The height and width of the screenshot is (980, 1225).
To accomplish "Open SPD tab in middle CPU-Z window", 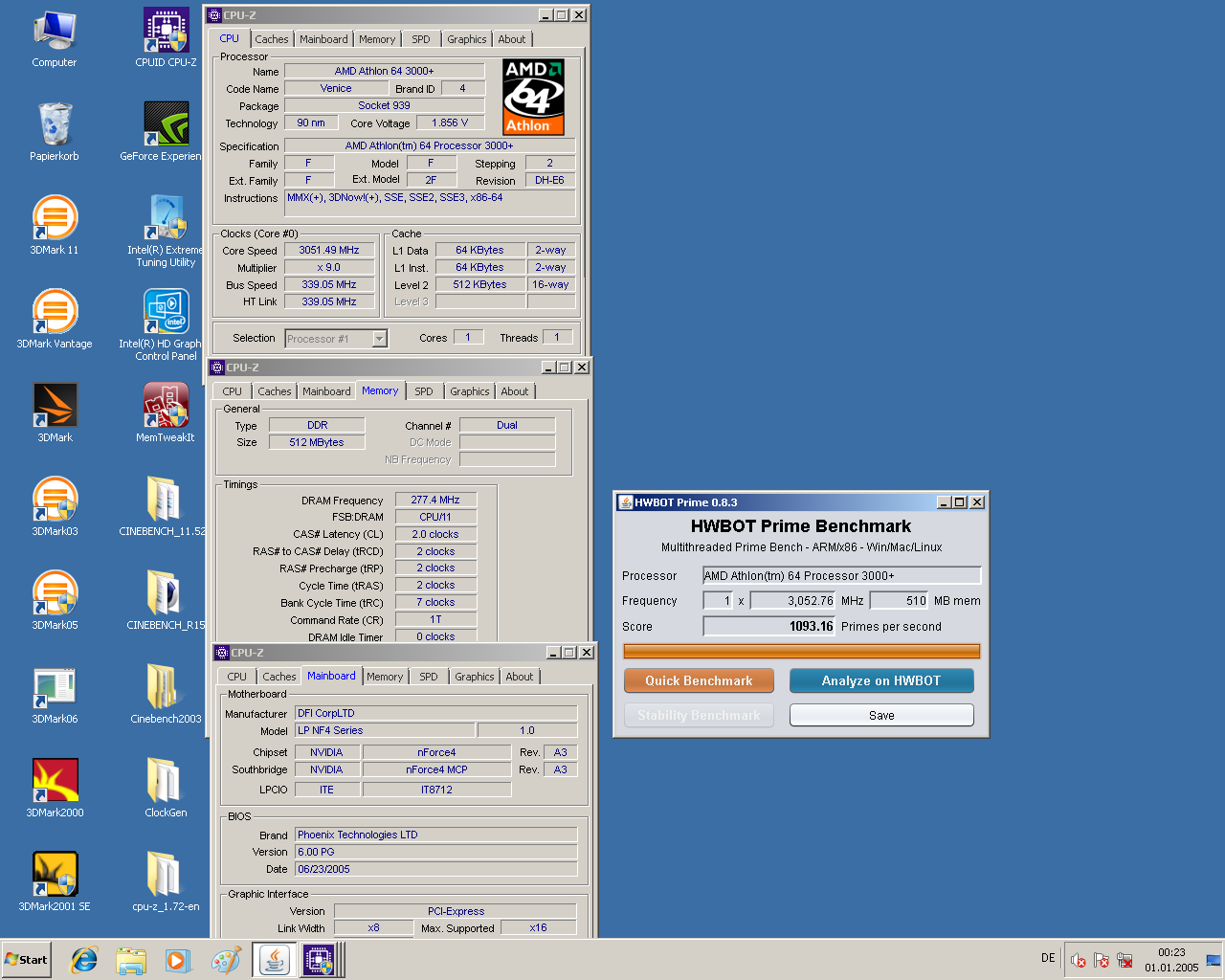I will point(424,391).
